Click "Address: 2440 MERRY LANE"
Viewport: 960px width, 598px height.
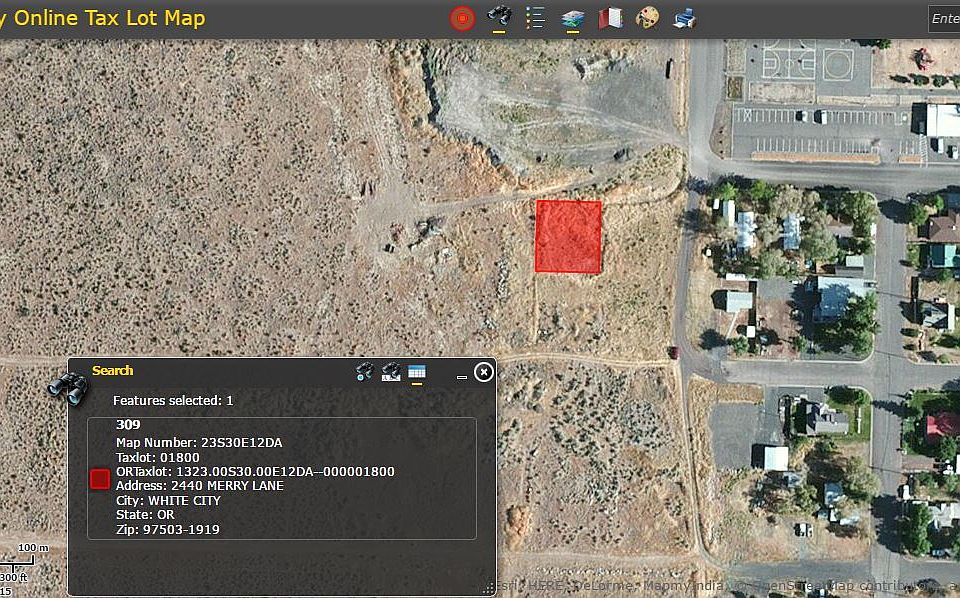pos(200,485)
